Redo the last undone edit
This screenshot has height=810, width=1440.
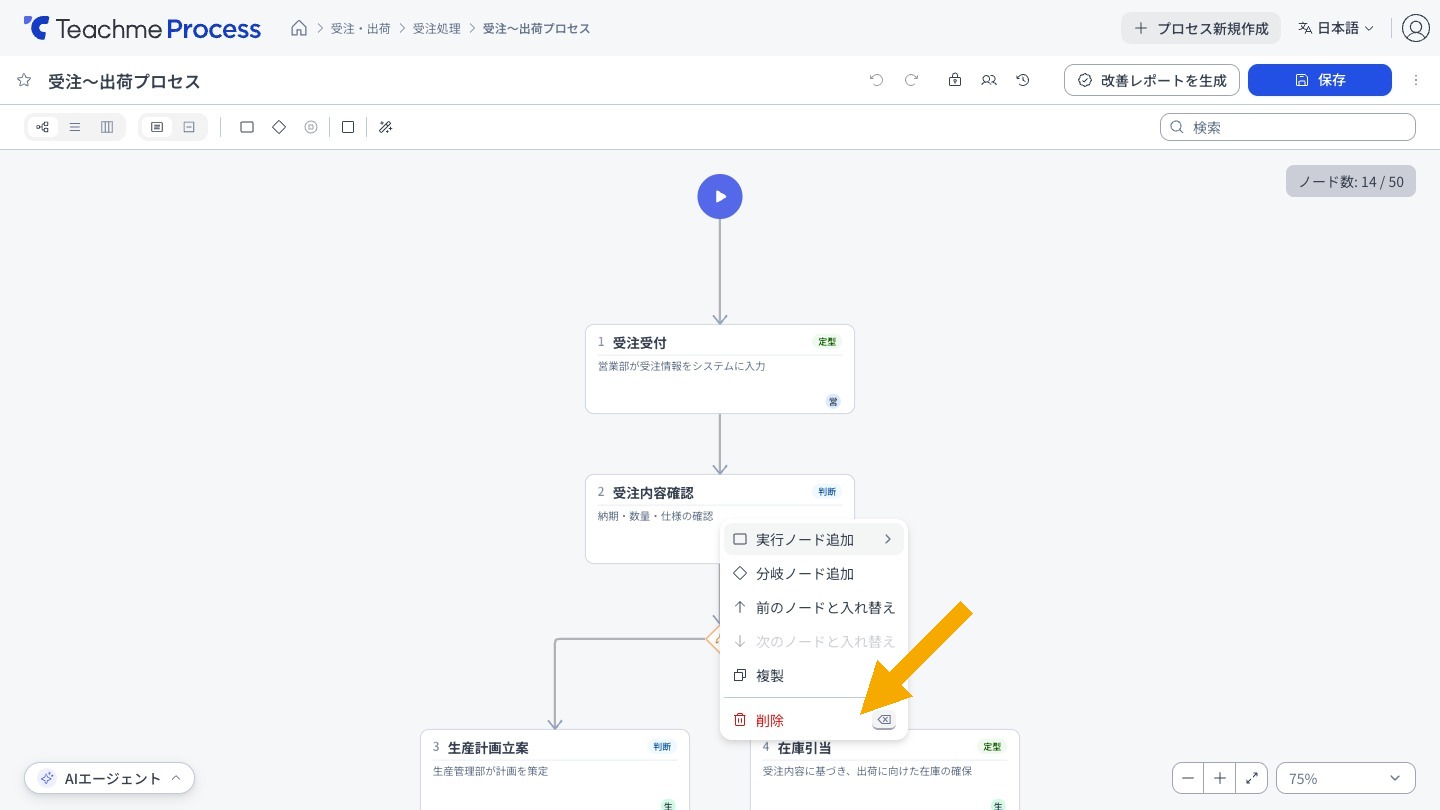(x=911, y=80)
